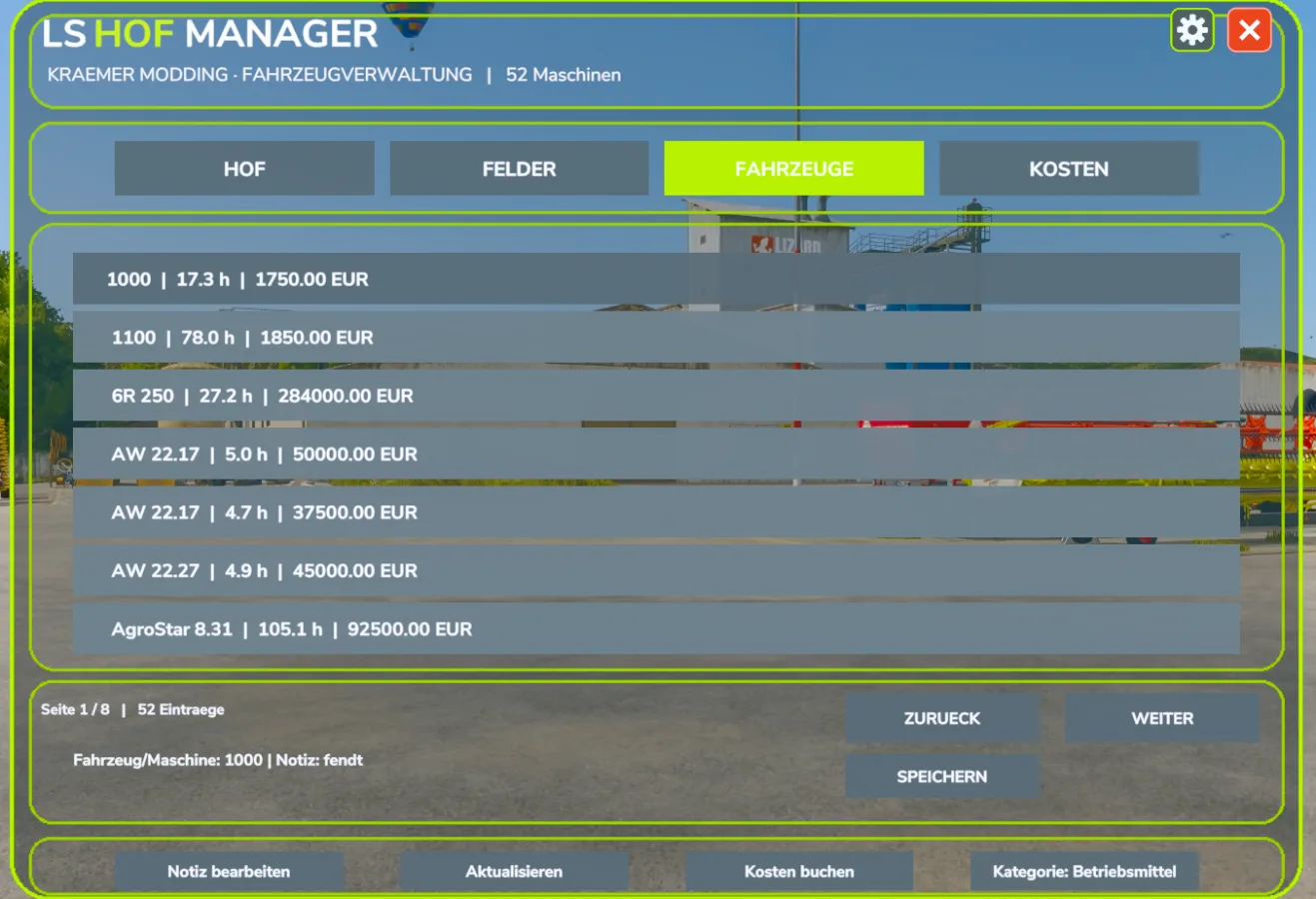
Task: Go to next page with WEITER
Action: (1162, 718)
